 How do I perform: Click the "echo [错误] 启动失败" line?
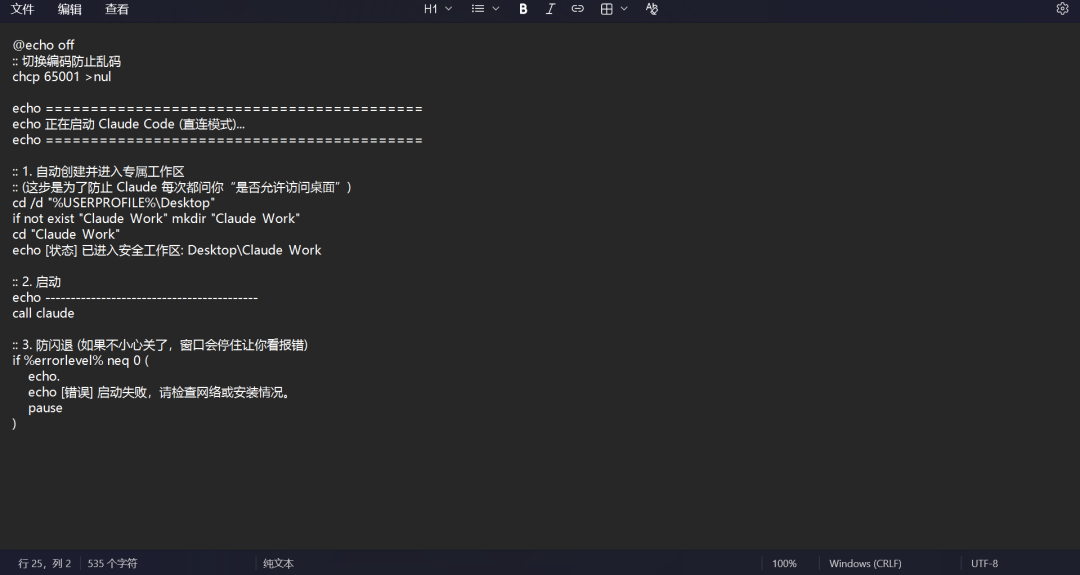pos(159,392)
